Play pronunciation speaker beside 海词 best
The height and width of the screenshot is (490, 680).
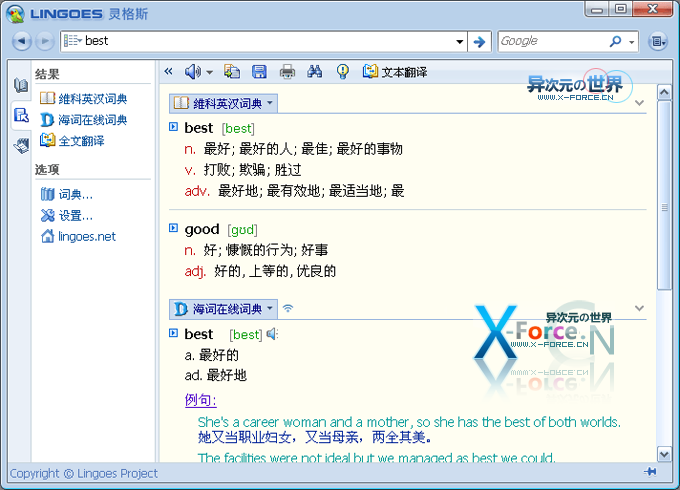click(272, 334)
